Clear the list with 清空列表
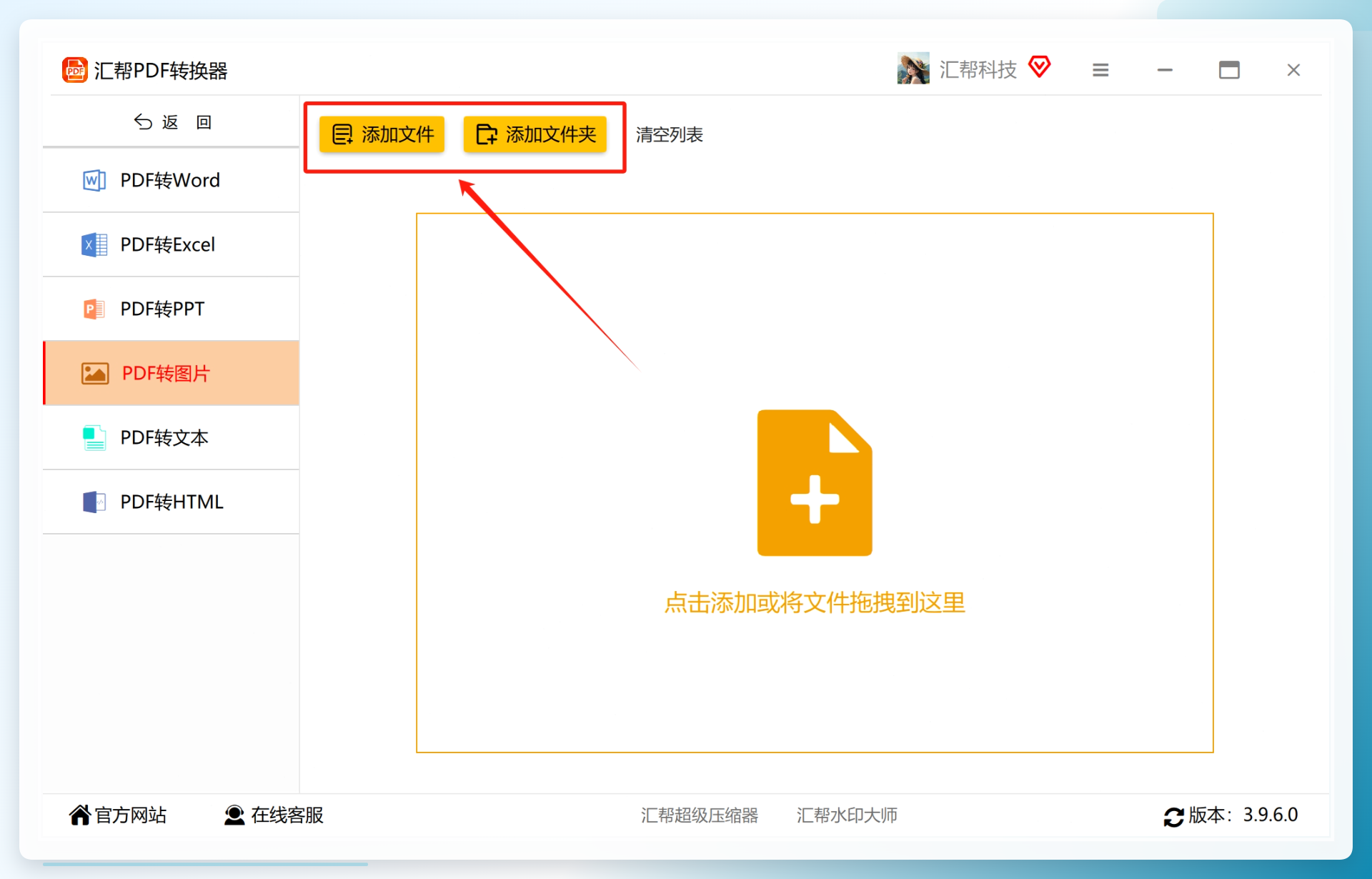 click(670, 134)
